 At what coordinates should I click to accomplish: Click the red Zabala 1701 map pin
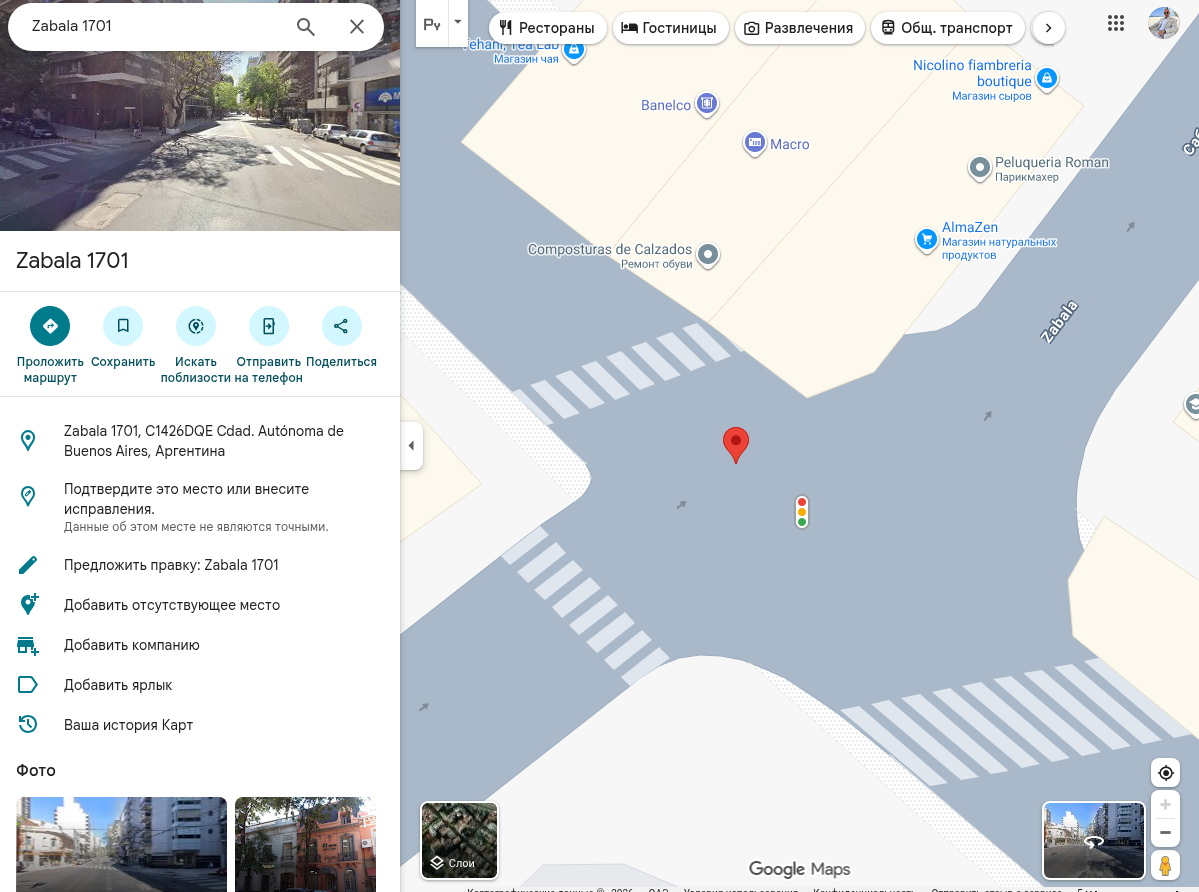(736, 445)
